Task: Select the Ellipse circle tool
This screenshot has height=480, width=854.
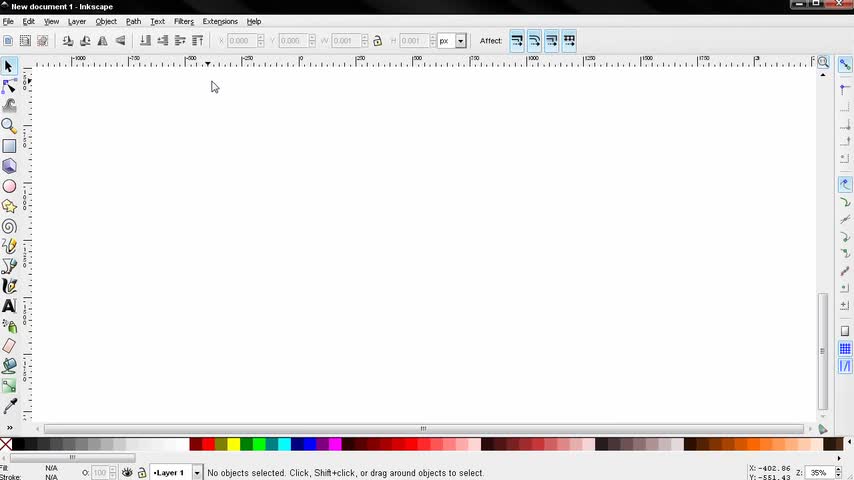Action: [x=9, y=186]
